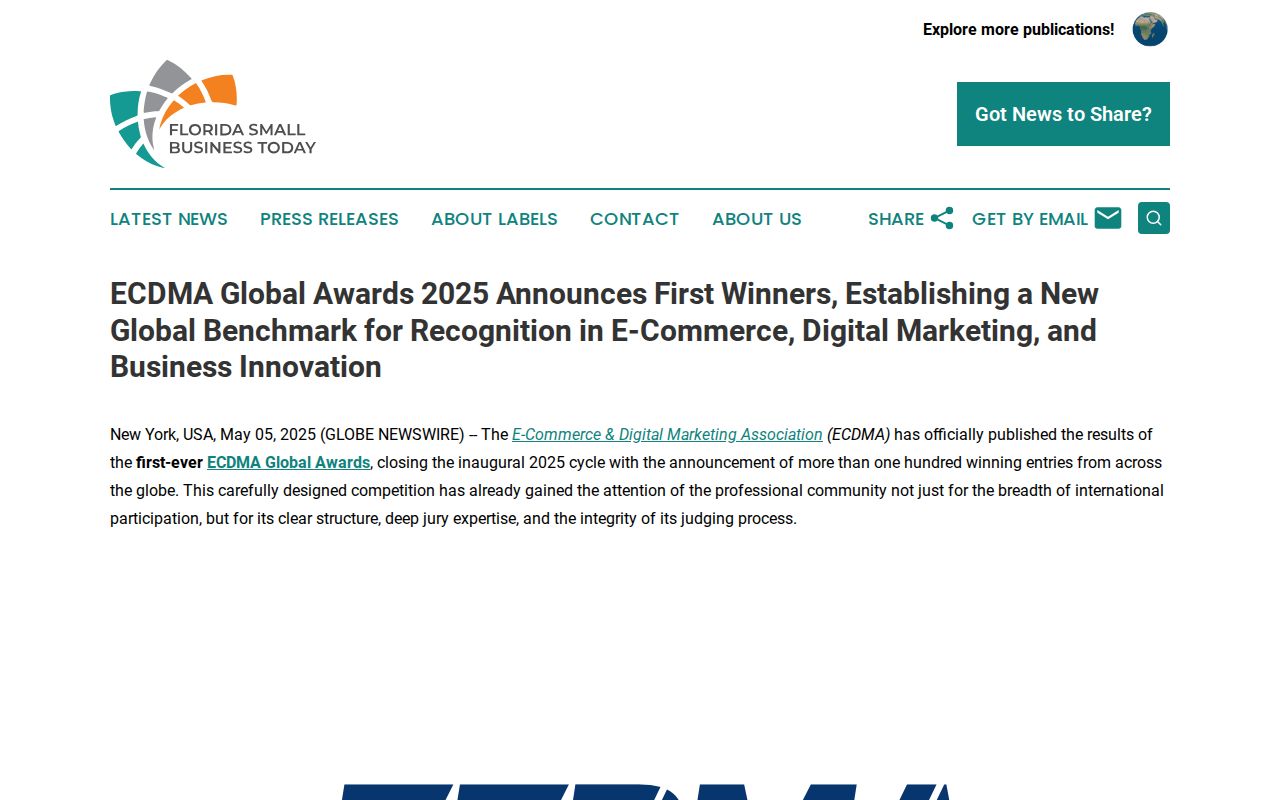The width and height of the screenshot is (1280, 800).
Task: Open the ABOUT US page
Action: click(x=757, y=219)
